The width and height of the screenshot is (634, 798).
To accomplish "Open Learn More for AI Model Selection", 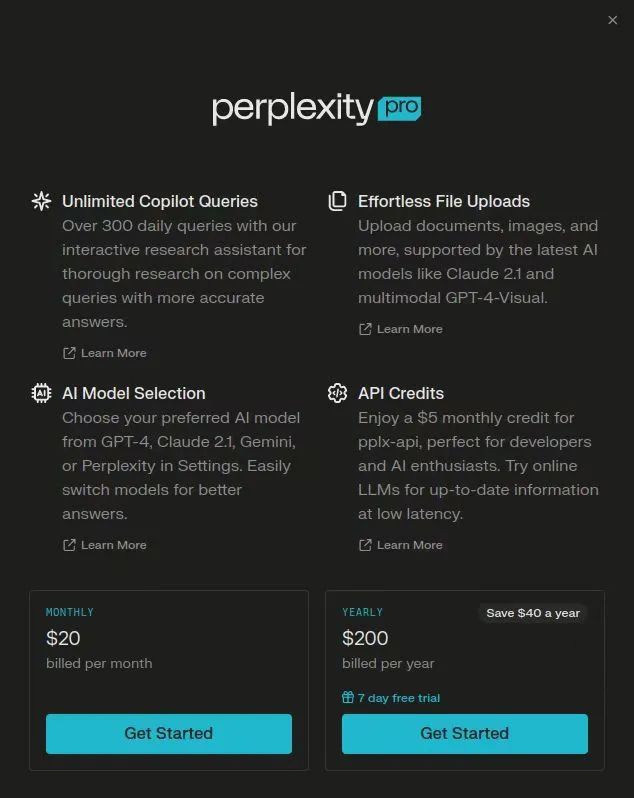I will point(113,545).
